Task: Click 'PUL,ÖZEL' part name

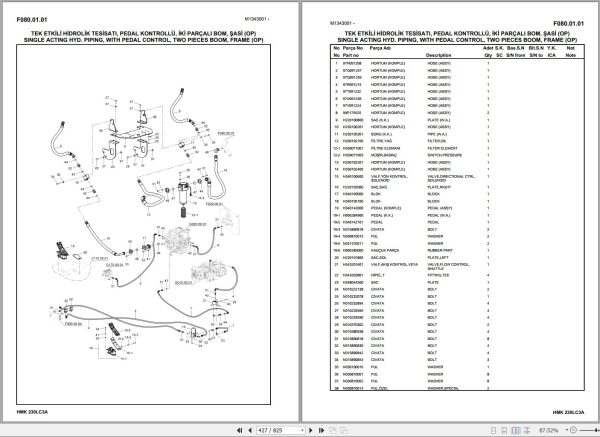Action: [379, 388]
